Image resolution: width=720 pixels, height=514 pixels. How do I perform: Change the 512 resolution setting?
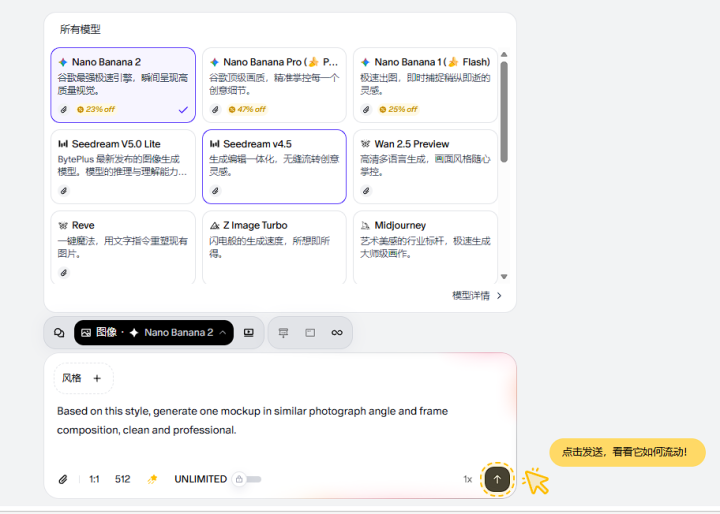[x=123, y=479]
